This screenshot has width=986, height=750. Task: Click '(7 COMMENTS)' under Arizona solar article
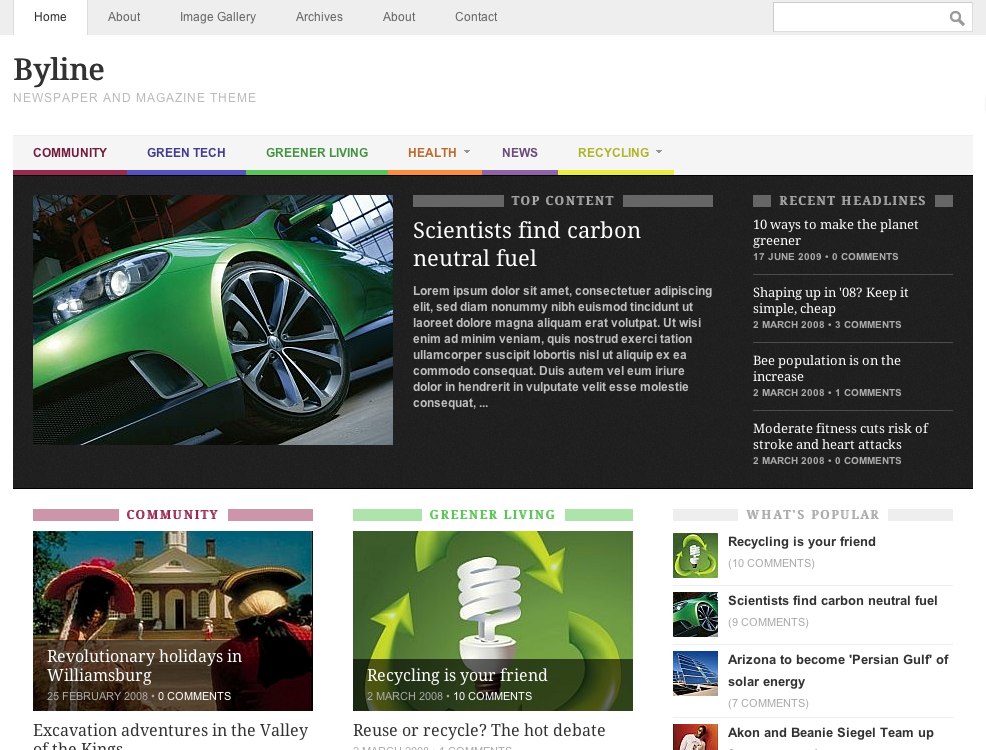[x=768, y=703]
